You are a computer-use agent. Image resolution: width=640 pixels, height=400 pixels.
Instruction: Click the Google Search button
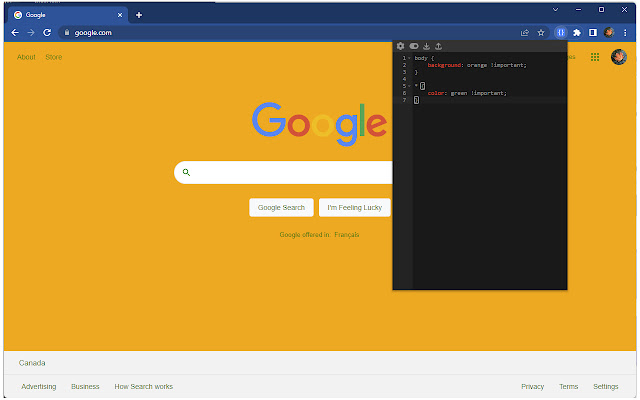pos(281,207)
